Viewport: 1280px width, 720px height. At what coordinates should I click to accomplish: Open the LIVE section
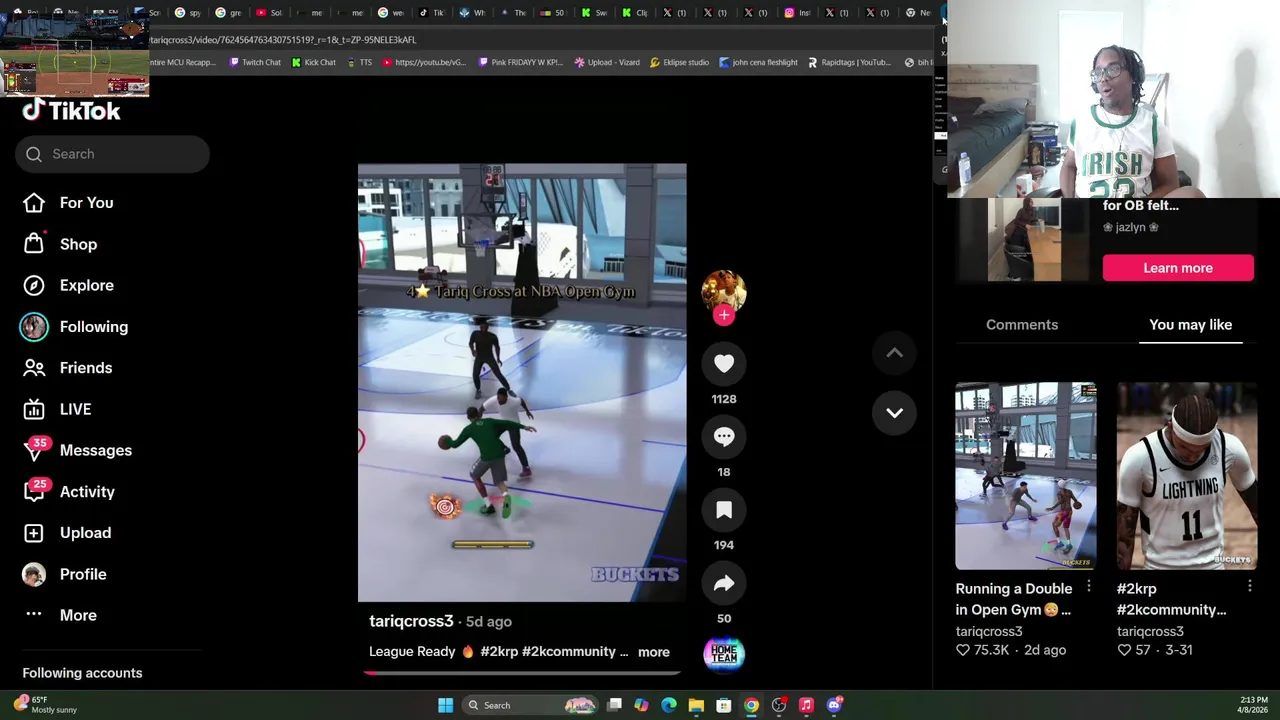[57, 409]
